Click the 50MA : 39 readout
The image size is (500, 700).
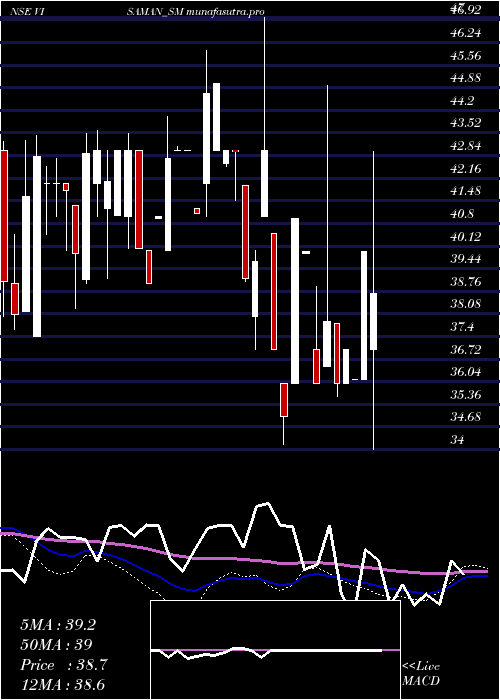coord(56,645)
